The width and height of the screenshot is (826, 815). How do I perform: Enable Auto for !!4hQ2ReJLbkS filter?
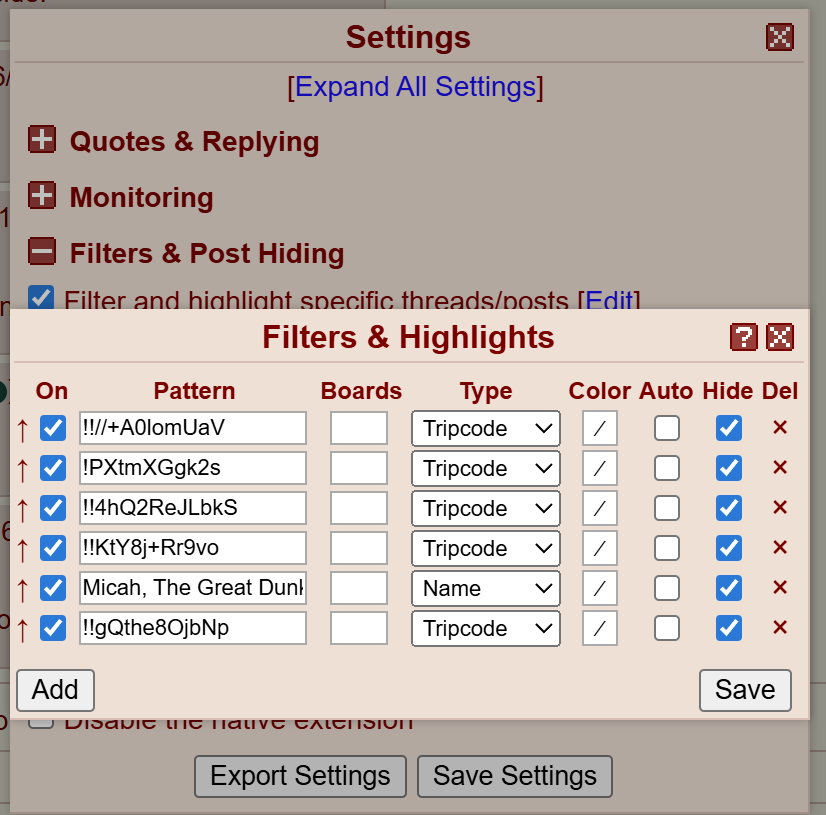point(667,508)
